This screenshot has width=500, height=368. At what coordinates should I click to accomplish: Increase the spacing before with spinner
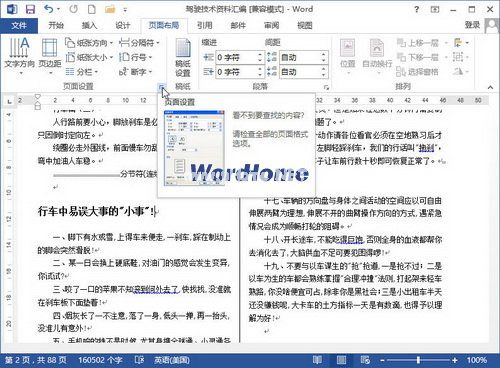(324, 55)
